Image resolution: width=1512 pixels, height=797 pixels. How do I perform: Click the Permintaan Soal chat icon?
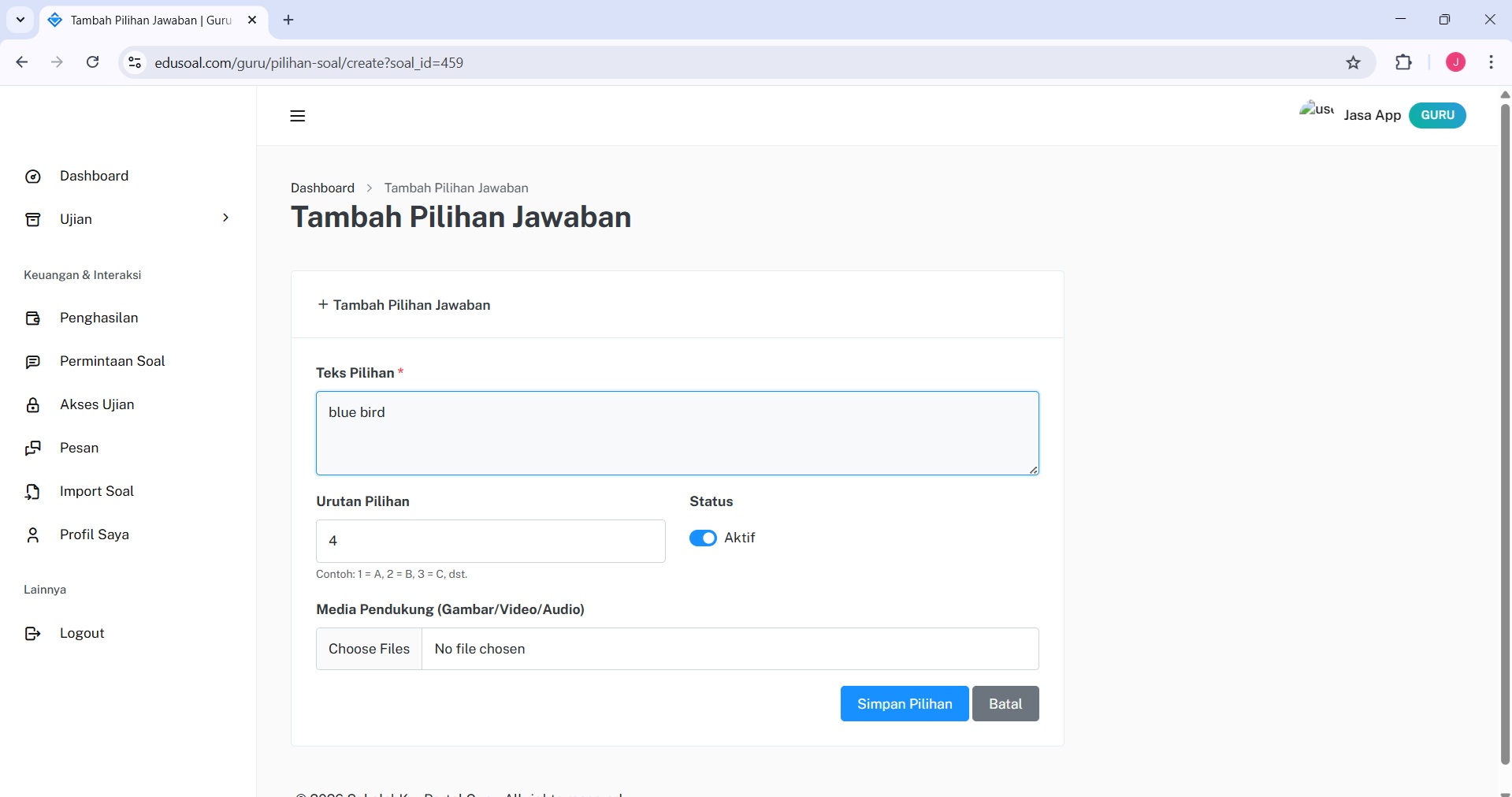[x=32, y=362]
